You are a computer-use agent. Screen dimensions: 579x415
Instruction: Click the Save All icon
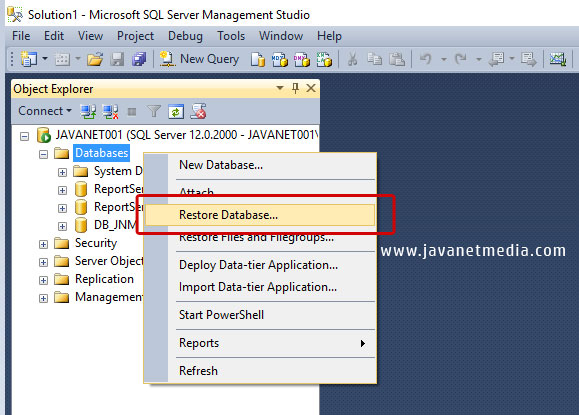(x=139, y=59)
